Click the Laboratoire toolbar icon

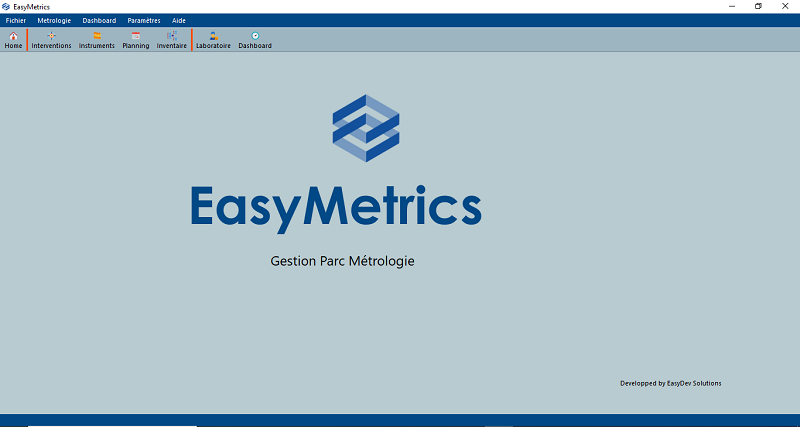pyautogui.click(x=213, y=40)
